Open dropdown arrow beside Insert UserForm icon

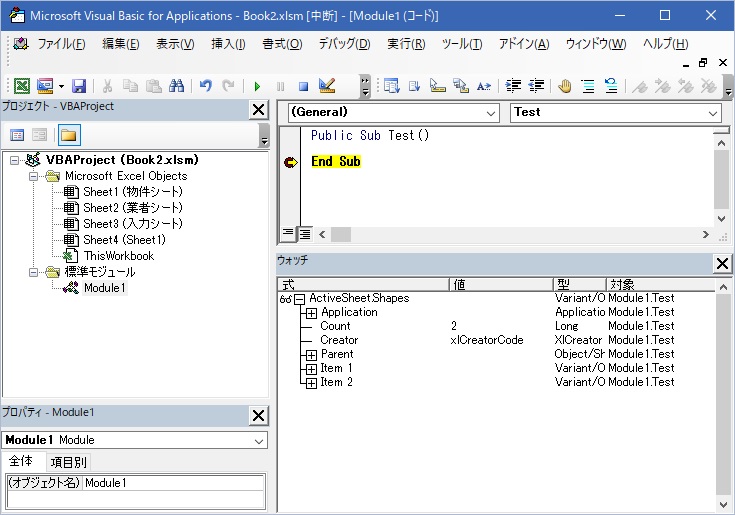click(61, 86)
